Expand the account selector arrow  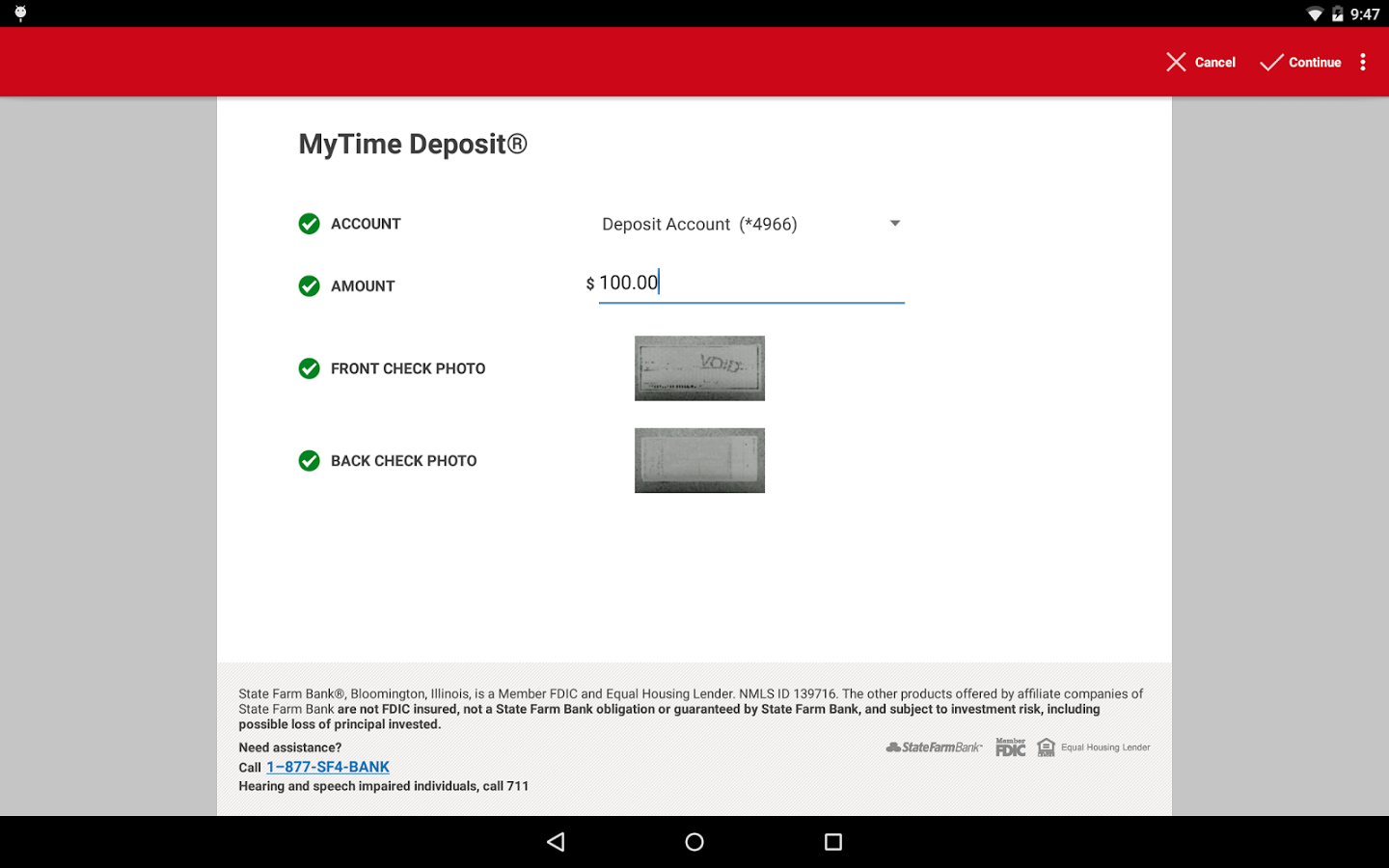pos(895,223)
